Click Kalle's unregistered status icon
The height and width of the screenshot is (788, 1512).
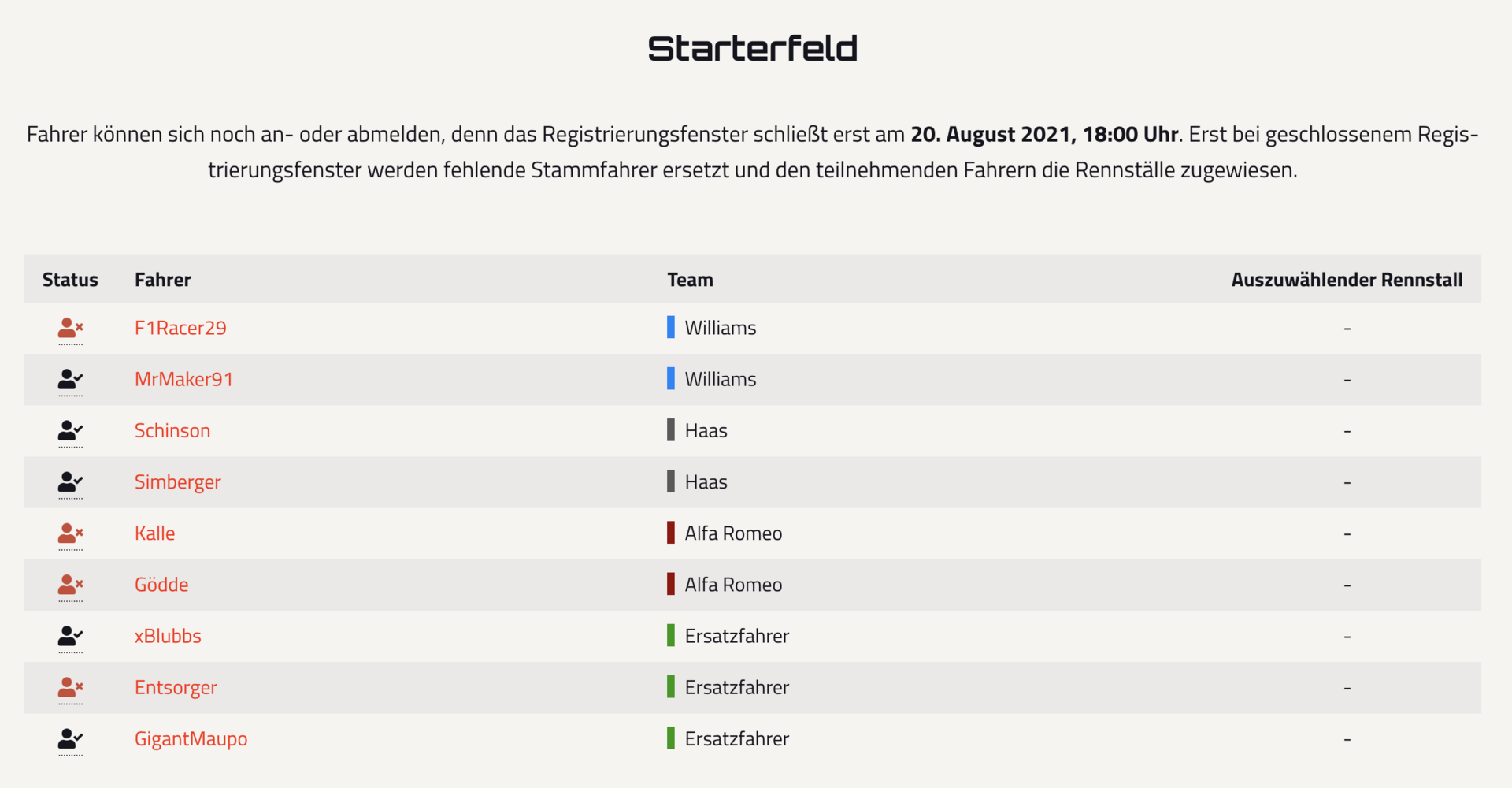coord(70,533)
